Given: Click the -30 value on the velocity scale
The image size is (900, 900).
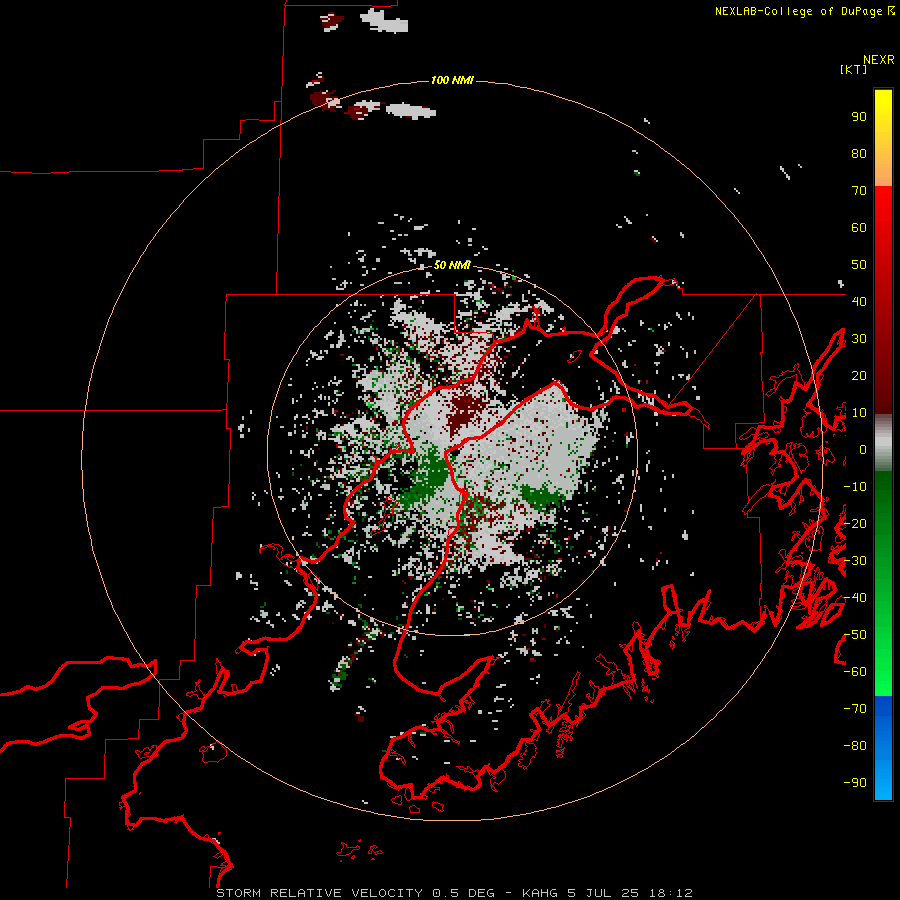Looking at the screenshot, I should click(x=855, y=561).
